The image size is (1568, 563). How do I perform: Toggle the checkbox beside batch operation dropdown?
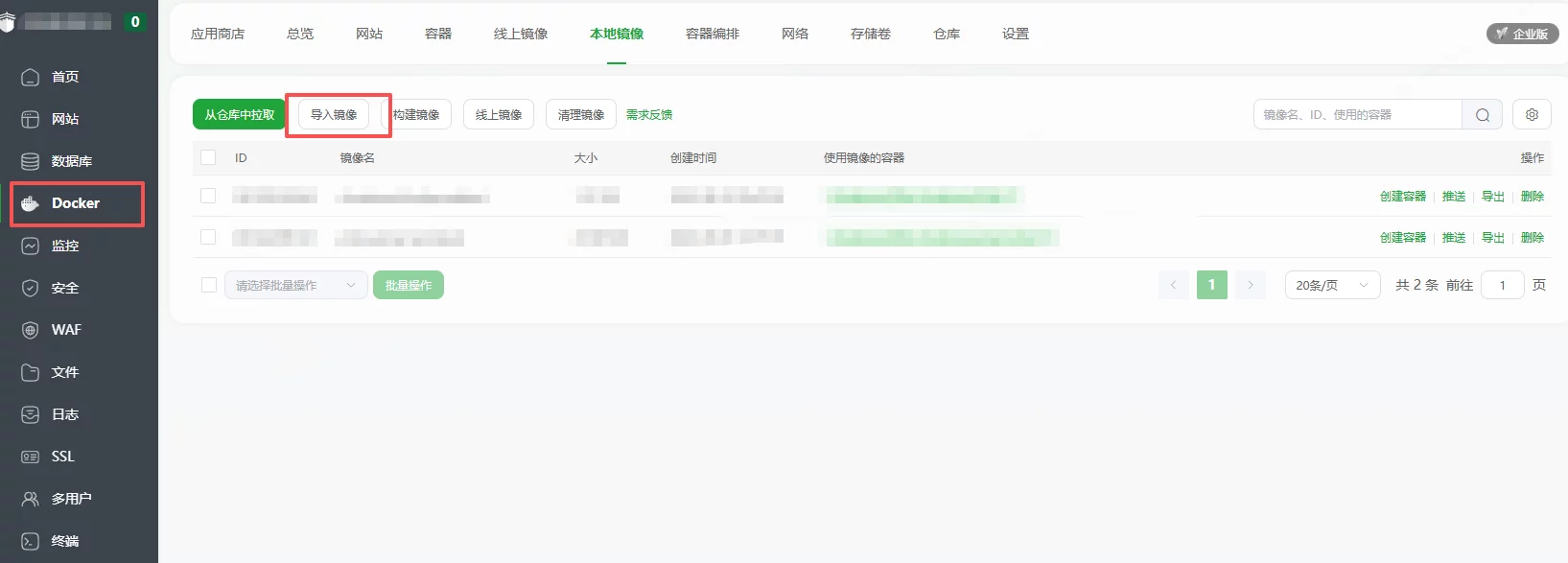tap(208, 285)
